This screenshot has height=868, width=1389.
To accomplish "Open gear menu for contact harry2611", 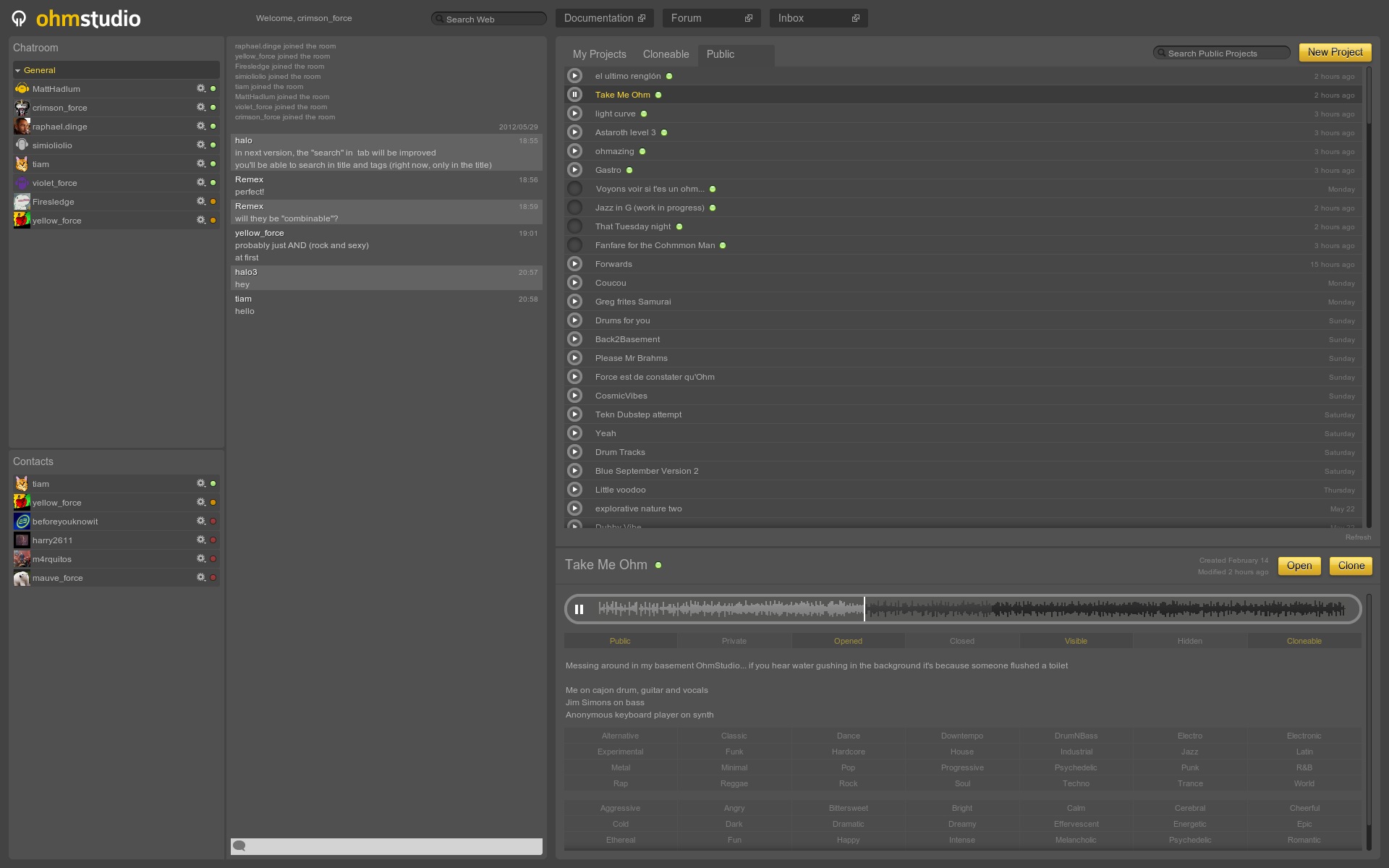I will pyautogui.click(x=201, y=540).
